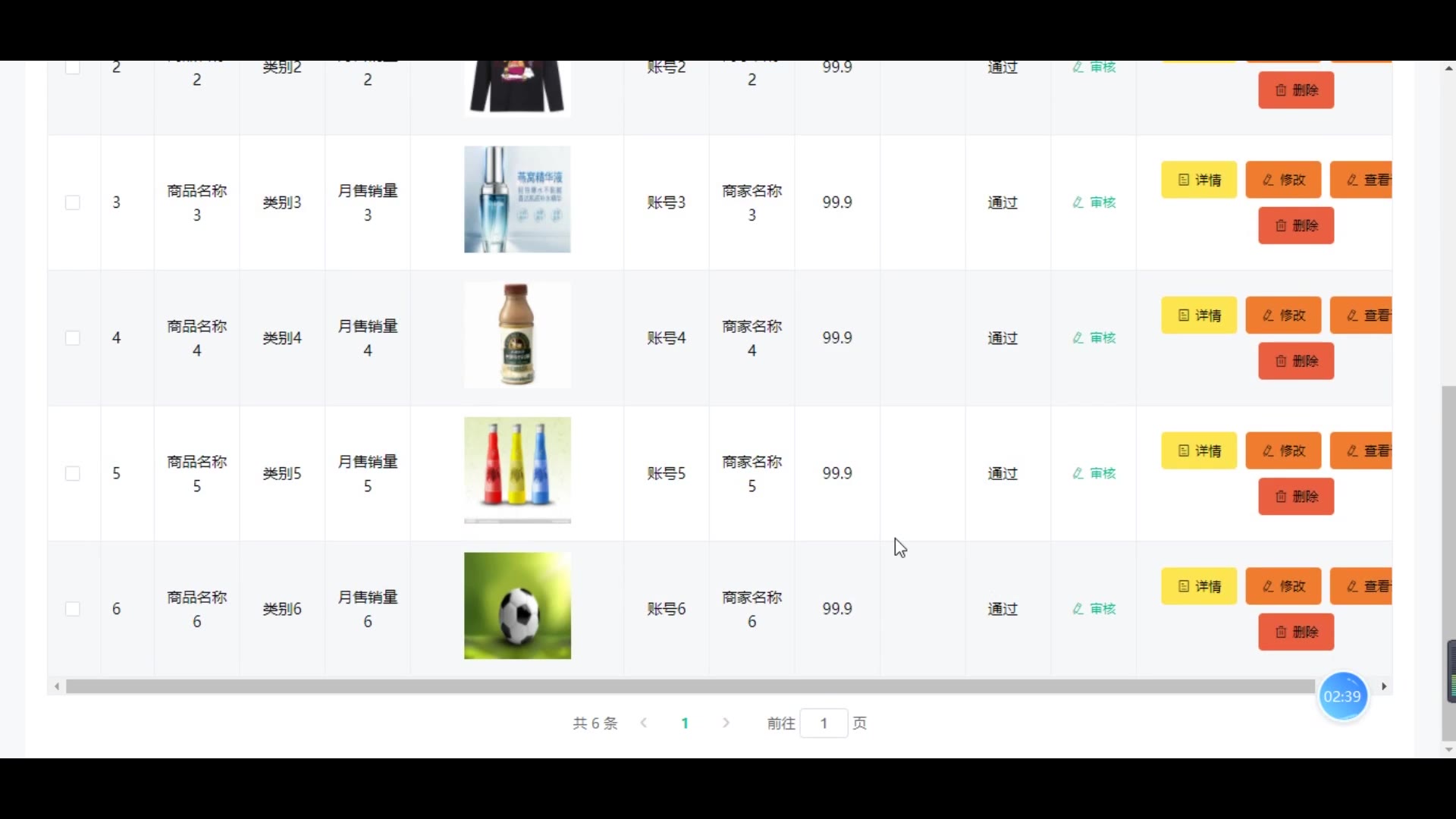Screen dimensions: 1456x819
Task: Click horizontal scrollbar right arrow
Action: click(1384, 686)
